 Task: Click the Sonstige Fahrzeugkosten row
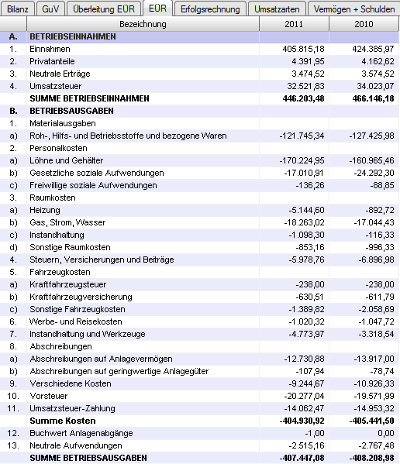[x=199, y=309]
